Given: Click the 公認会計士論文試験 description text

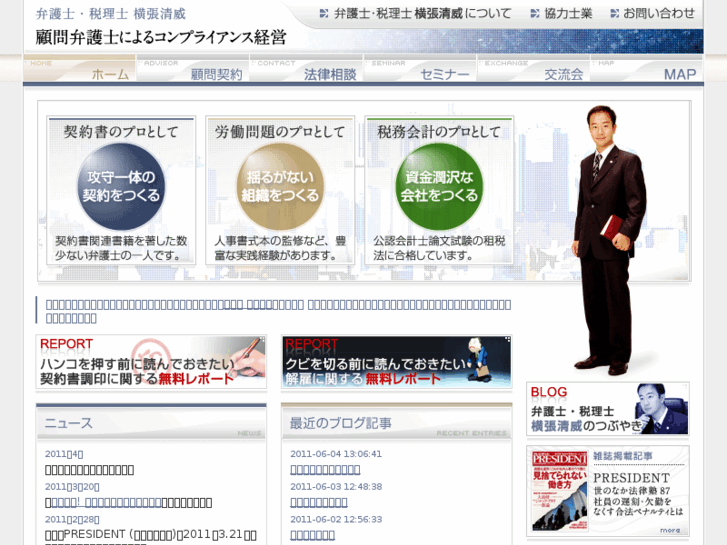Looking at the screenshot, I should click(439, 248).
